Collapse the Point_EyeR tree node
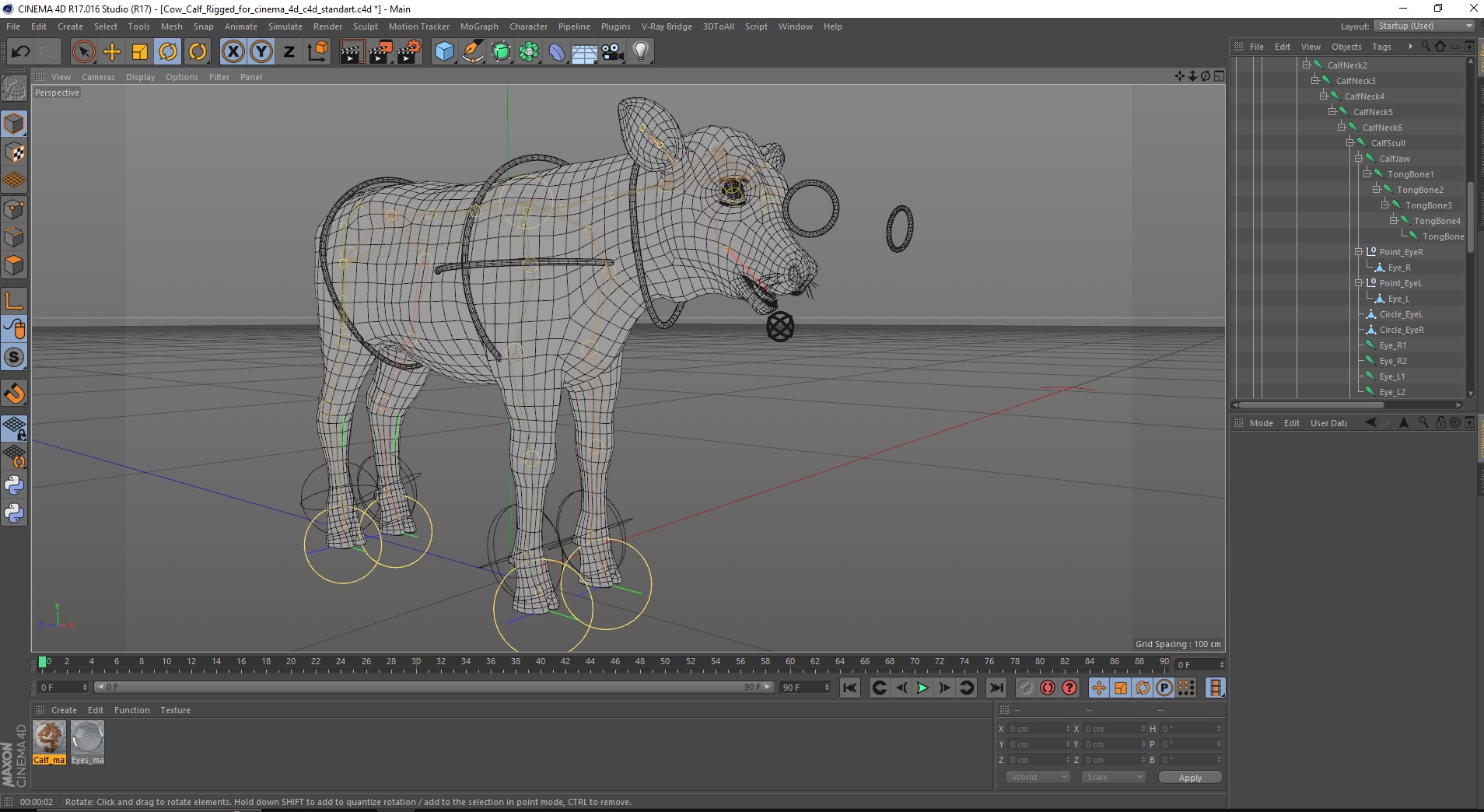 click(1358, 252)
